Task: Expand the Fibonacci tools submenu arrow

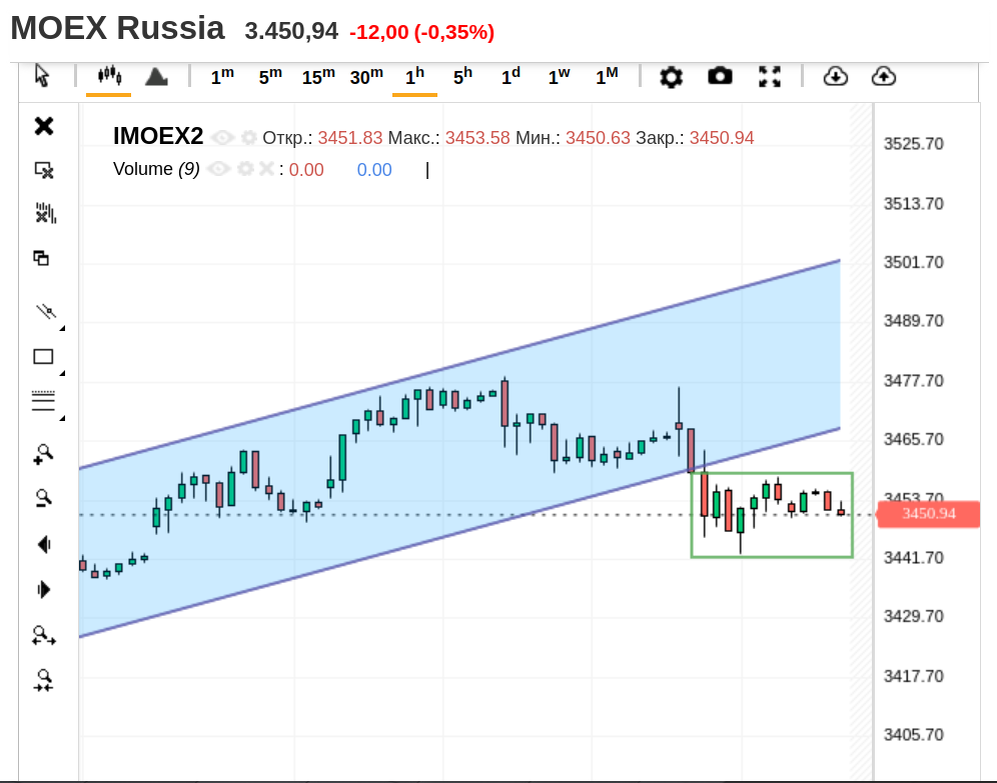Action: pos(62,418)
